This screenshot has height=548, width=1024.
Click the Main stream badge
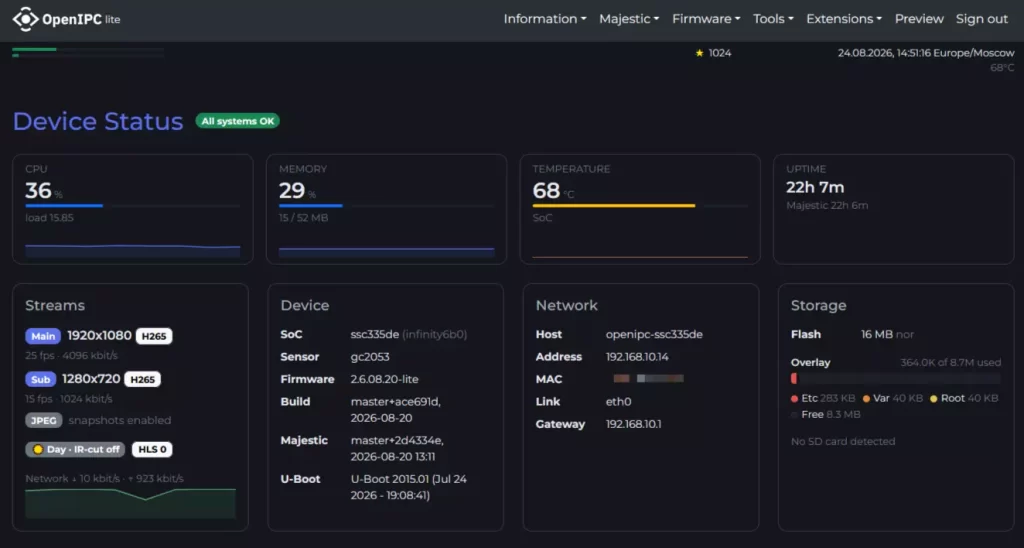43,336
